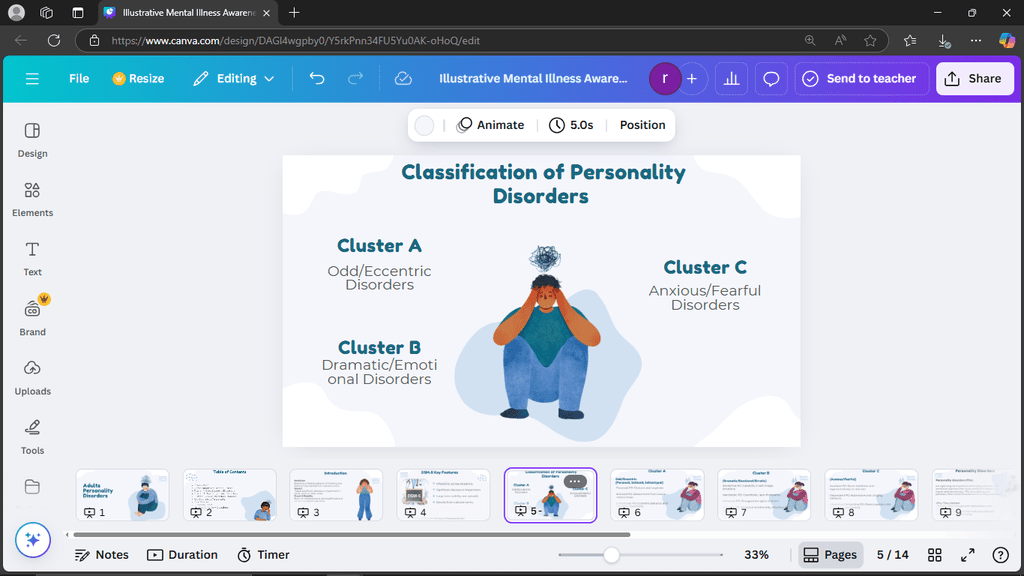Open browser zoom magnifier icon

[810, 40]
